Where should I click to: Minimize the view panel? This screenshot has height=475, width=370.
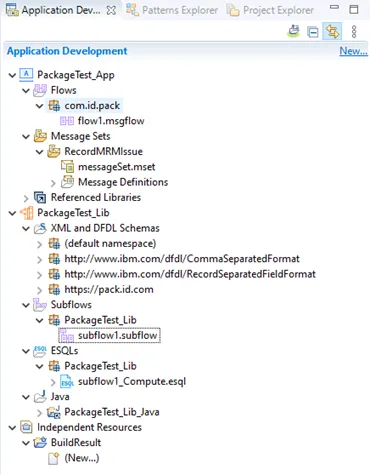[334, 7]
